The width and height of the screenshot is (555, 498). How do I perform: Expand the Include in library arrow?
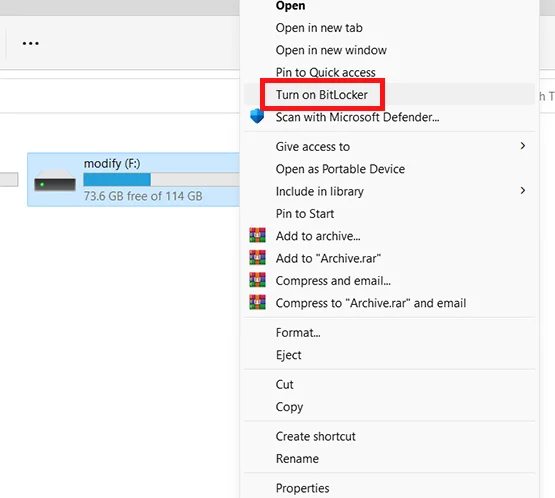pos(523,191)
